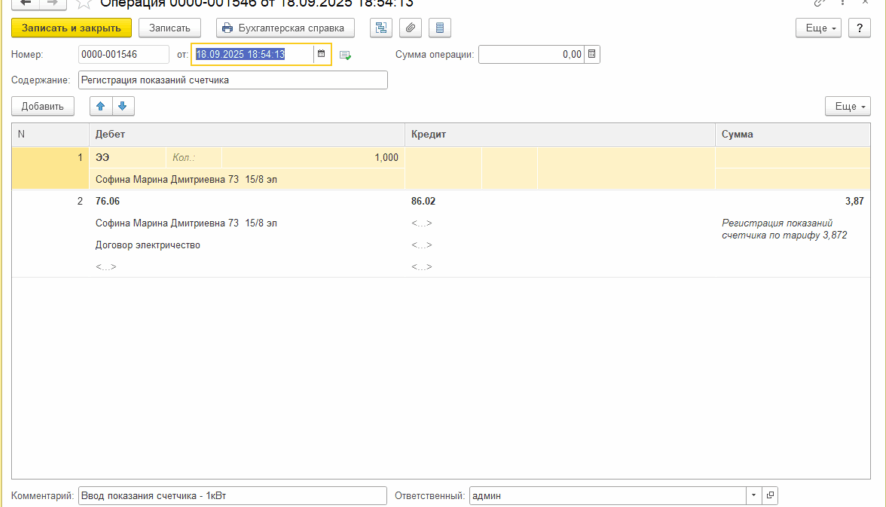Viewport: 886px width, 507px height.
Task: Click into the Содержание text field
Action: [x=232, y=80]
